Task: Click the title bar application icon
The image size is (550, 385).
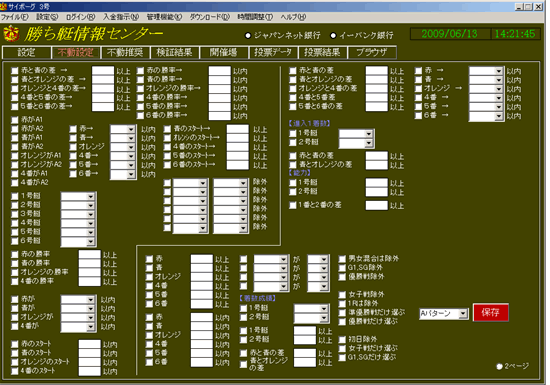Action: coord(4,6)
